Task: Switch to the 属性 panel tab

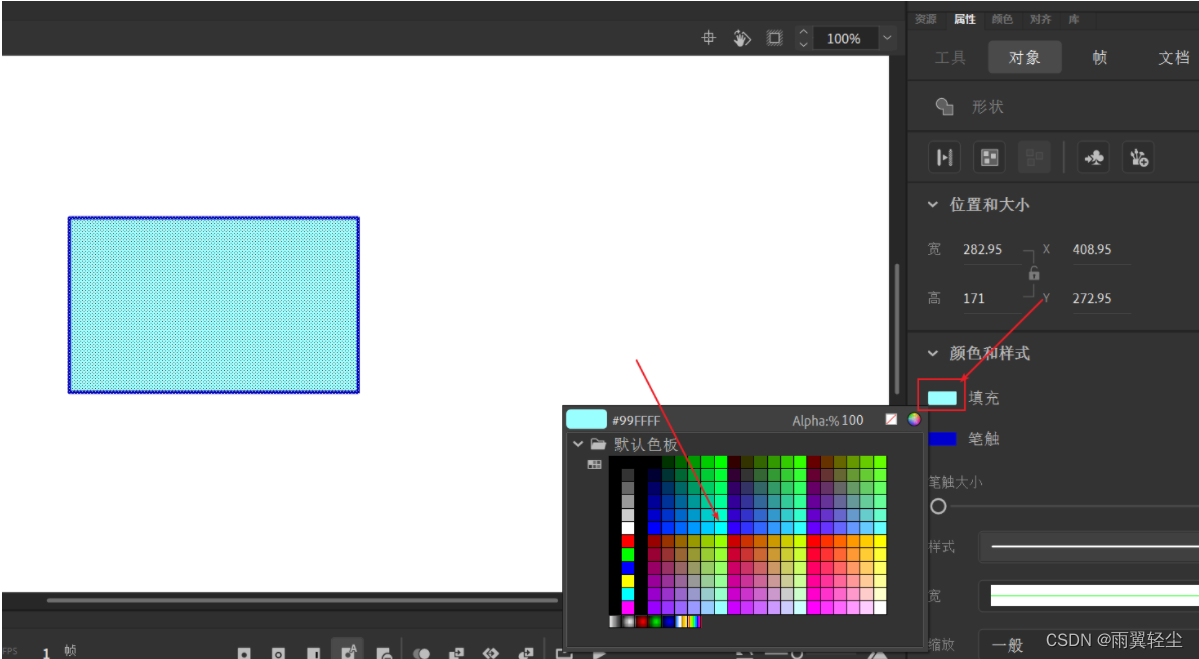Action: tap(964, 19)
